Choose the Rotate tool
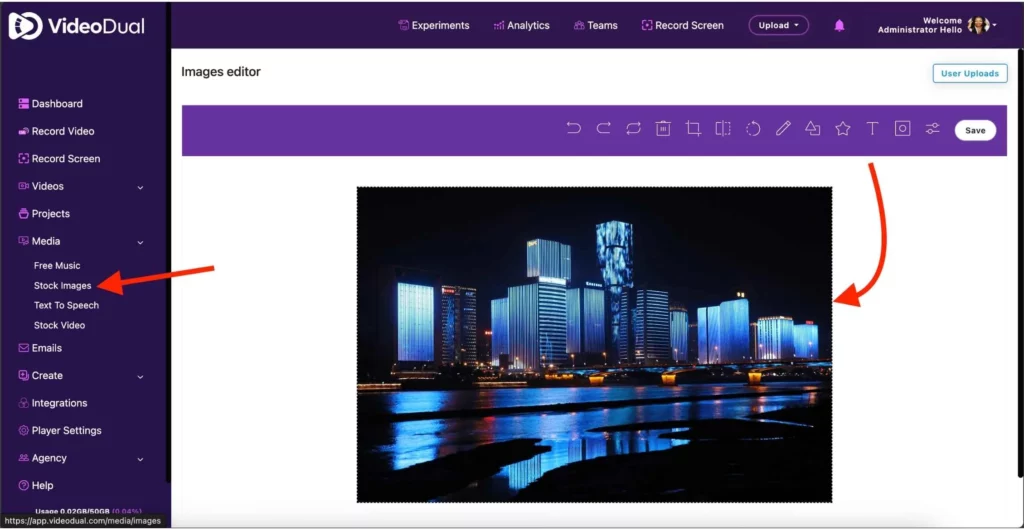 [753, 129]
